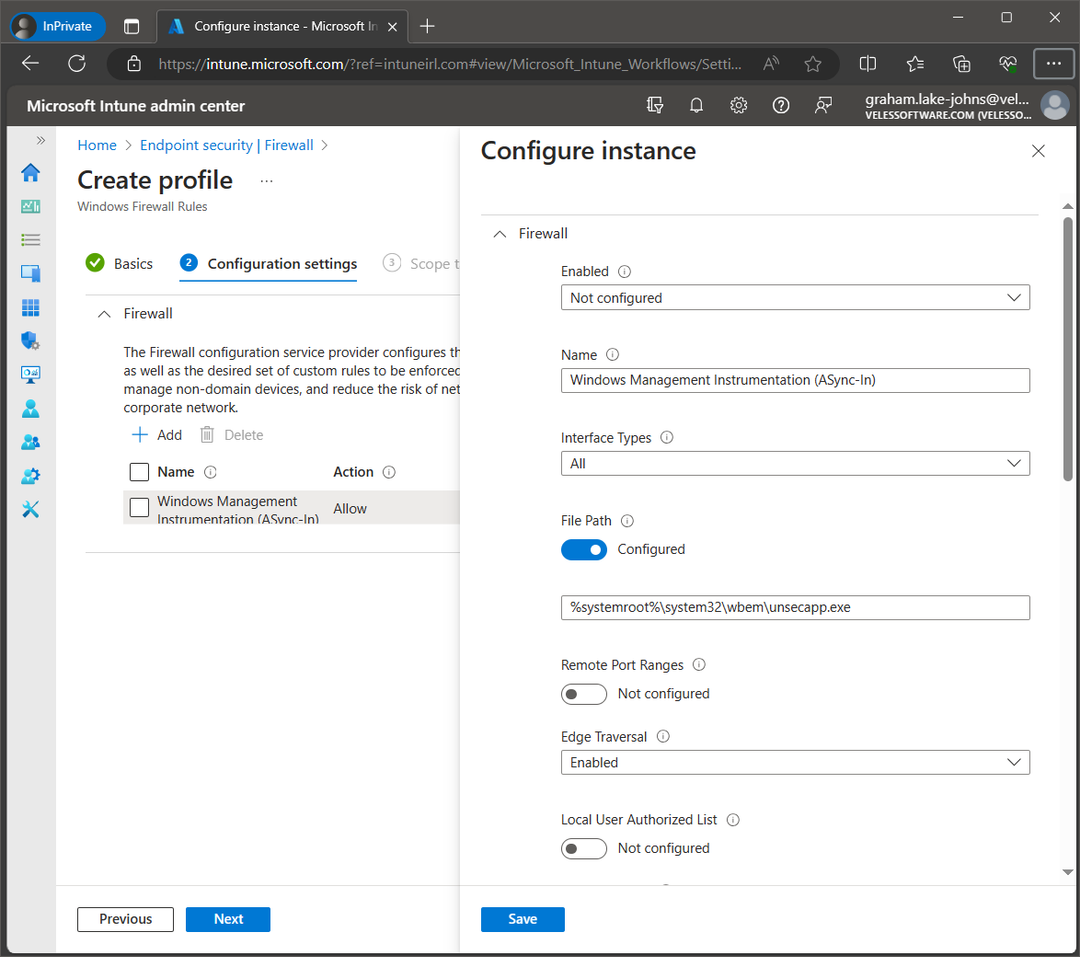
Task: Open Copilot/portal directory icon in header
Action: [654, 105]
